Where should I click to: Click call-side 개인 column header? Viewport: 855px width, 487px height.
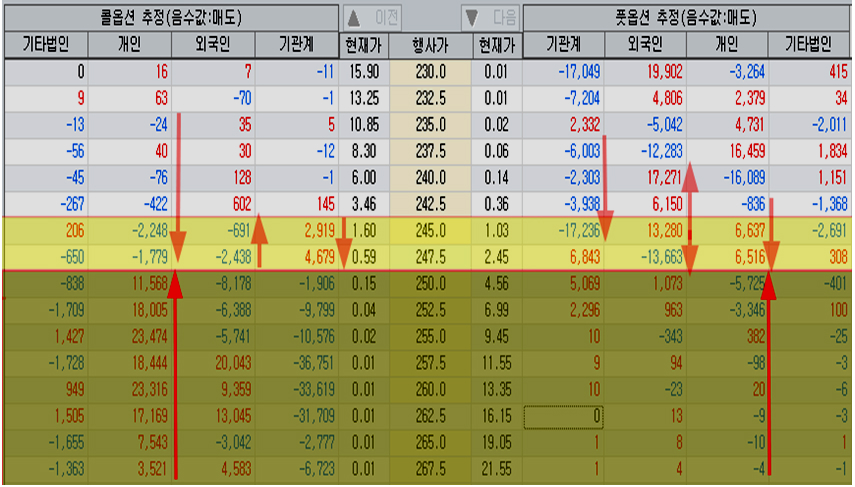tap(129, 45)
